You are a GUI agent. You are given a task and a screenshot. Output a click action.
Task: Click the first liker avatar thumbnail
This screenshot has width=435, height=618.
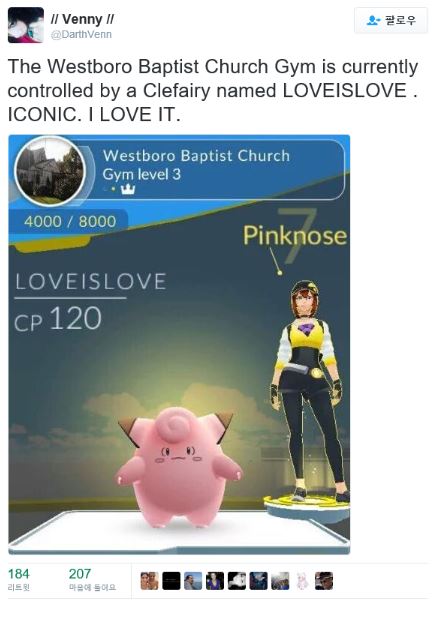click(149, 581)
